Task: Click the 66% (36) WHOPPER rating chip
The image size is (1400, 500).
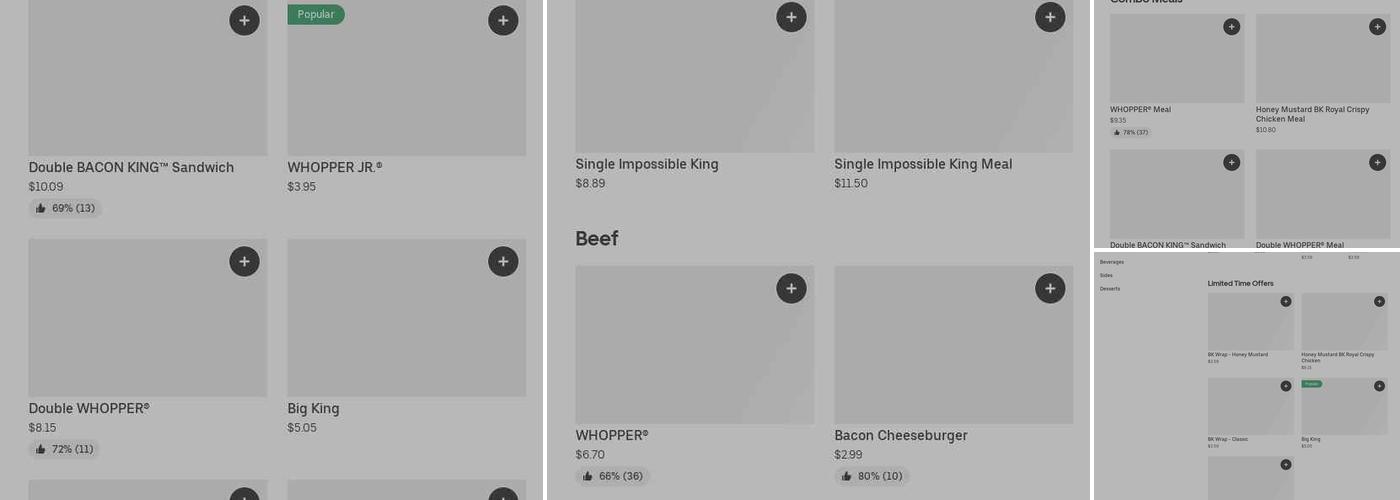Action: [612, 477]
